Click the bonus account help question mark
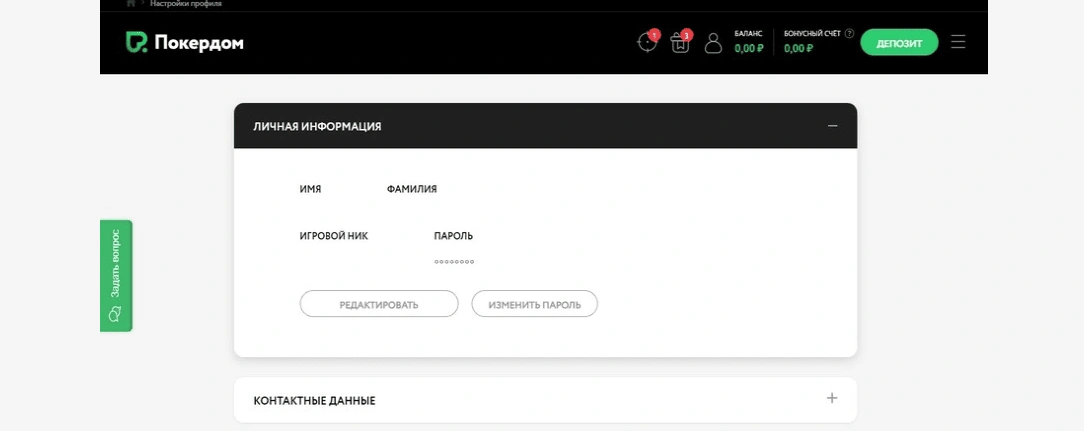 pos(849,33)
